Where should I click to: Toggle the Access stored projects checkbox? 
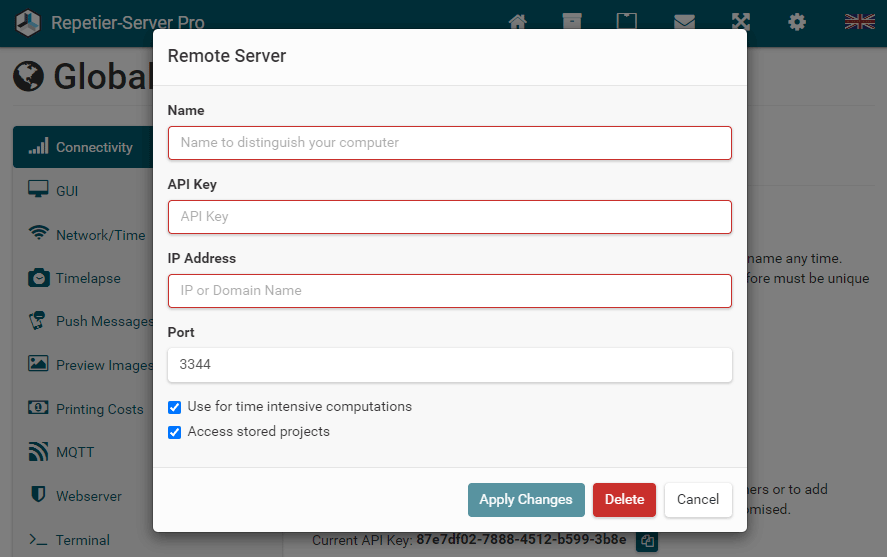174,432
